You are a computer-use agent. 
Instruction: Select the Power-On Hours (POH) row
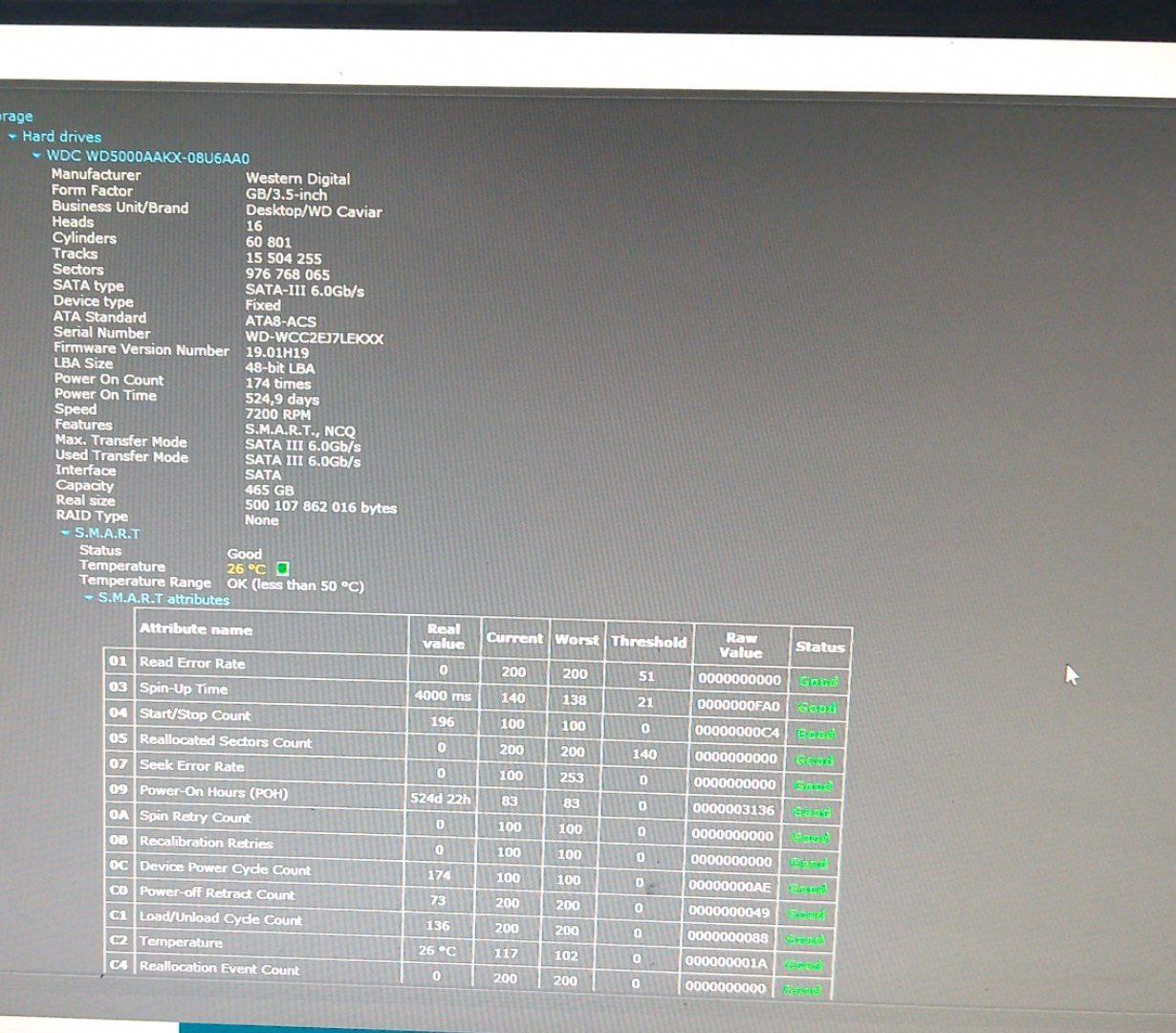point(213,792)
